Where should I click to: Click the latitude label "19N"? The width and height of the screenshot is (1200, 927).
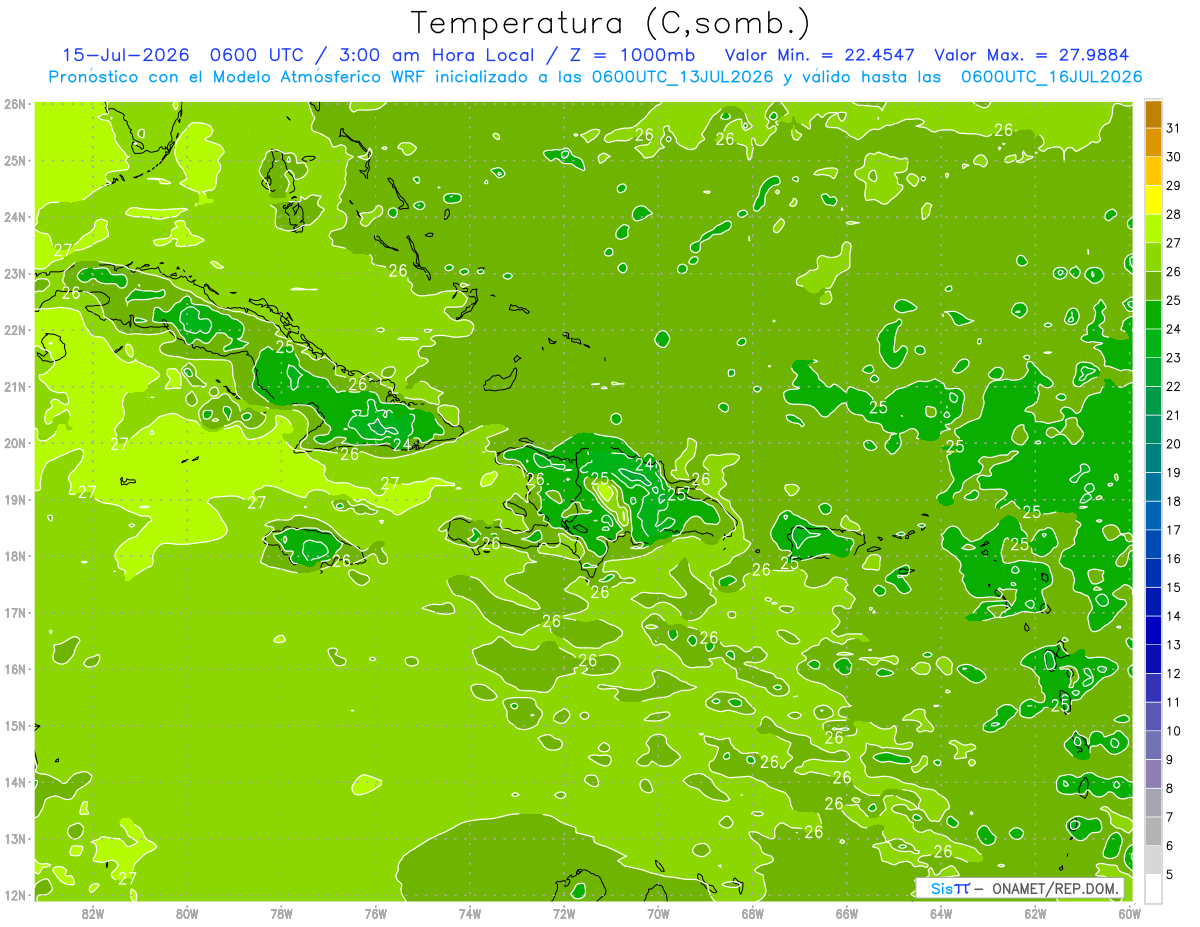(x=15, y=500)
